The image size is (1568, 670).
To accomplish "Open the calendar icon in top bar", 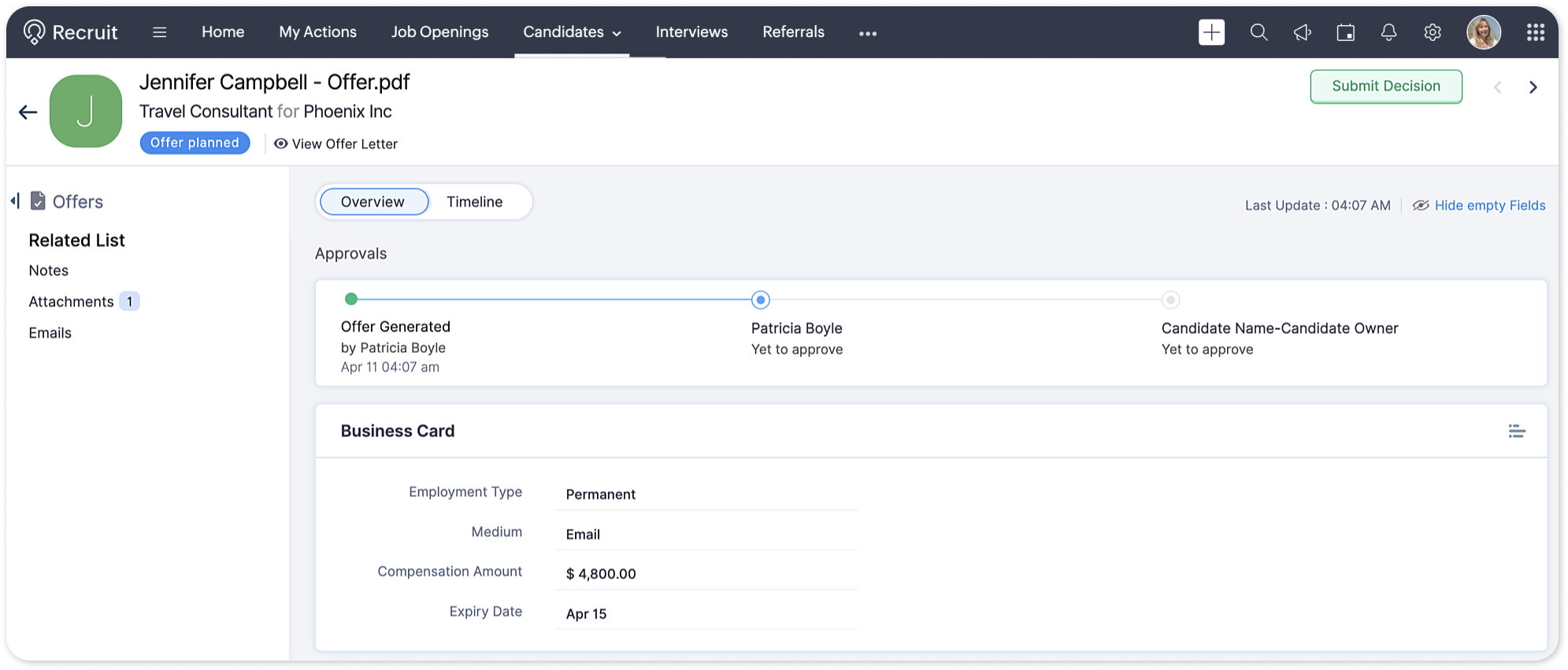I will click(x=1346, y=32).
